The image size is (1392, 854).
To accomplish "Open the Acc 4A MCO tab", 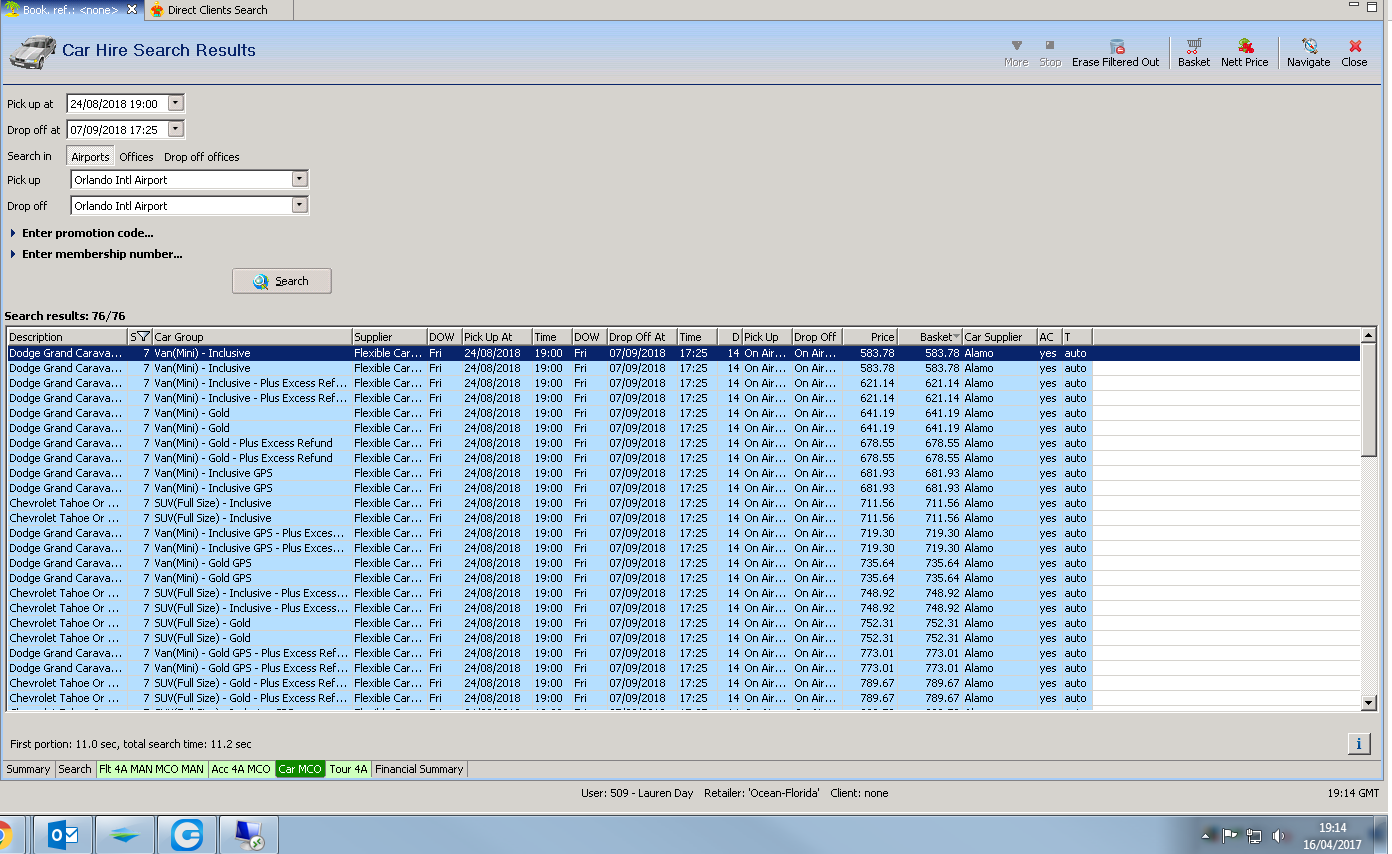I will coord(241,769).
